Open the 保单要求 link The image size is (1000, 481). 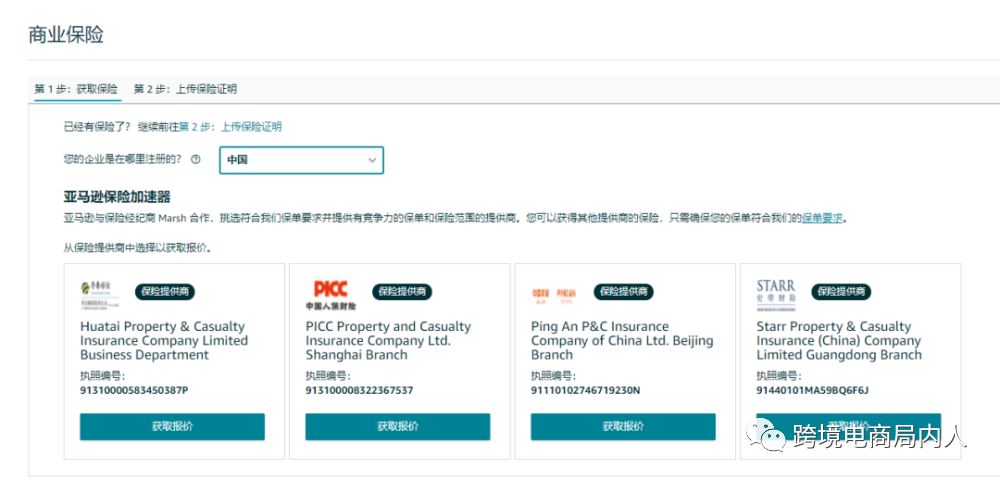pyautogui.click(x=822, y=218)
